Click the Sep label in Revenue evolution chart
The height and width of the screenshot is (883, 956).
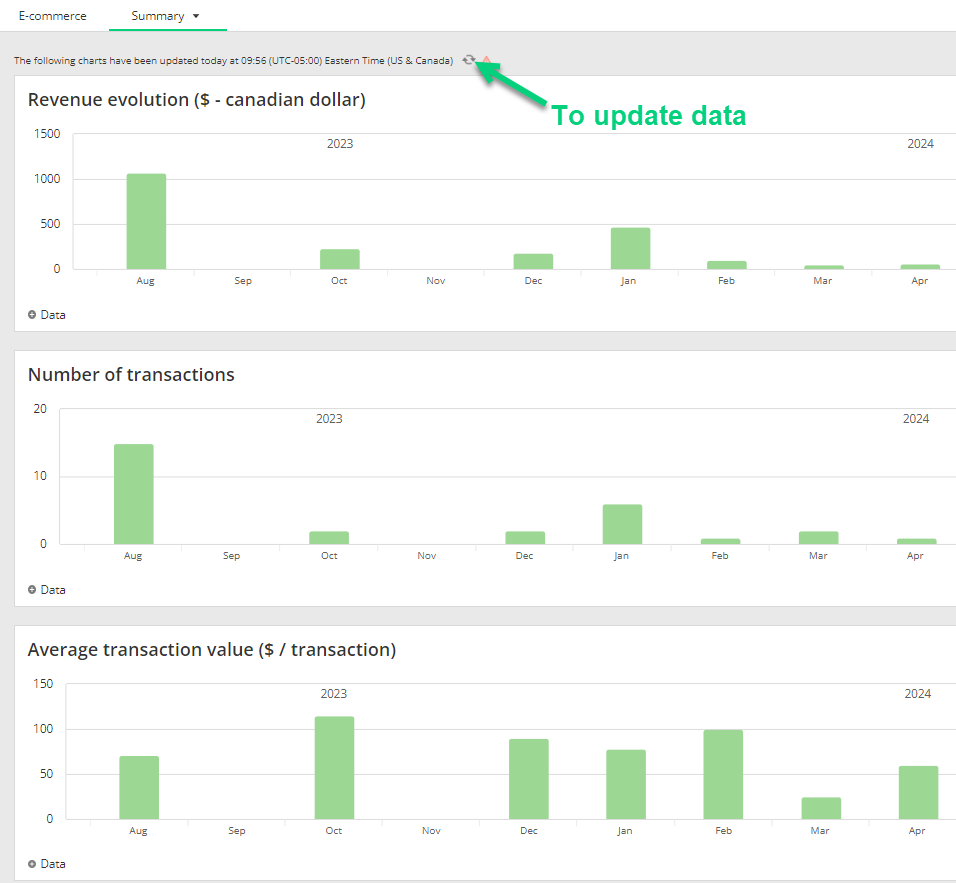tap(243, 281)
